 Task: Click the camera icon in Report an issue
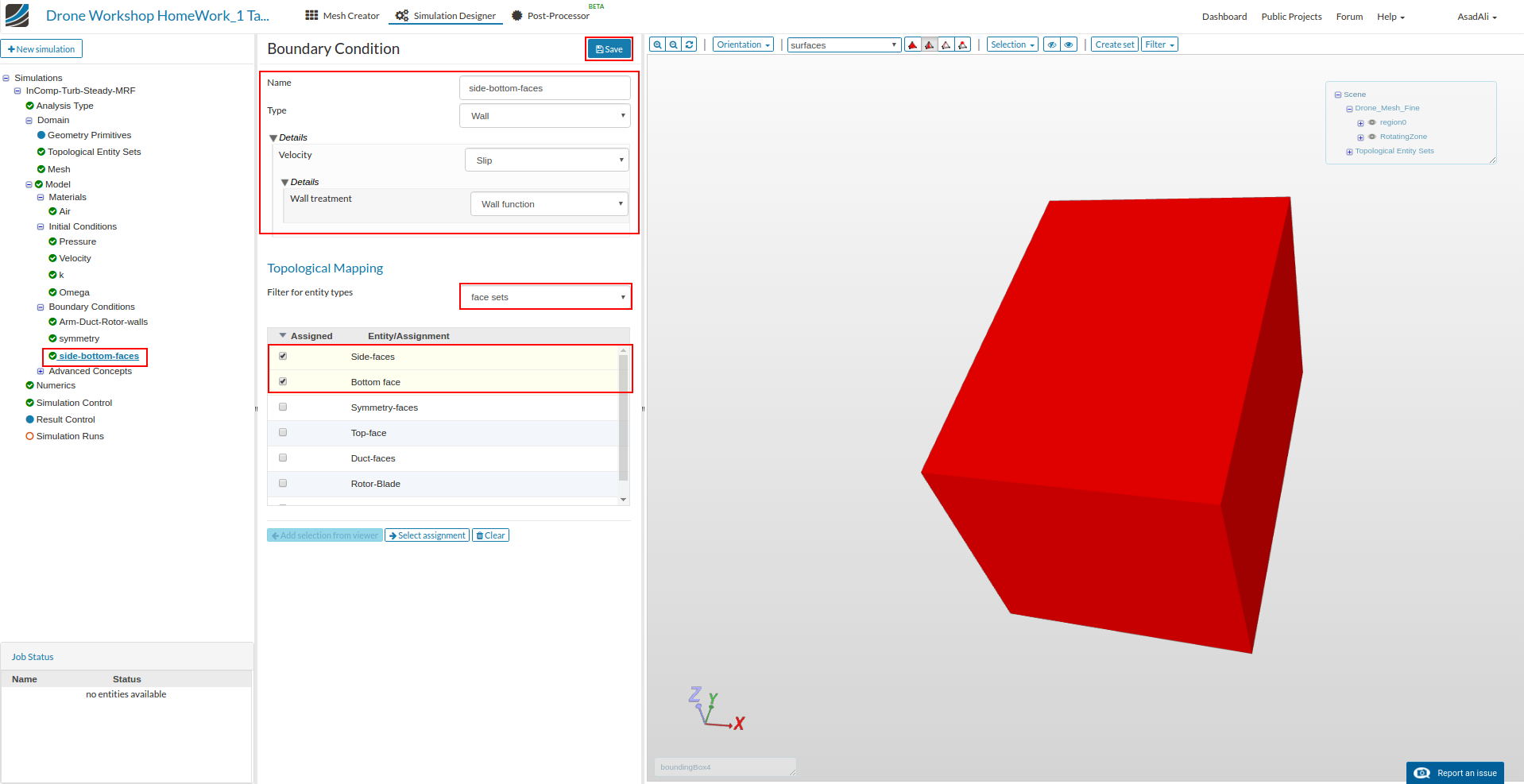click(x=1422, y=773)
